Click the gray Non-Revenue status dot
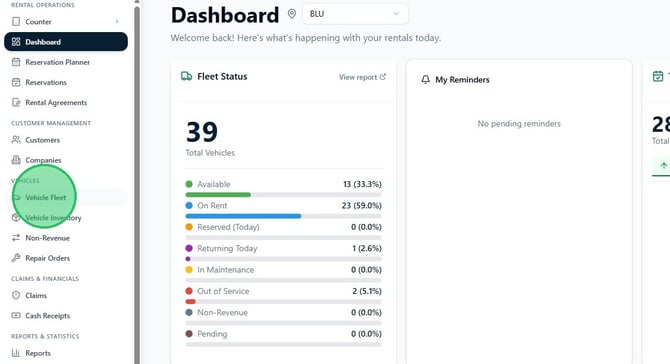The width and height of the screenshot is (670, 364). click(189, 312)
